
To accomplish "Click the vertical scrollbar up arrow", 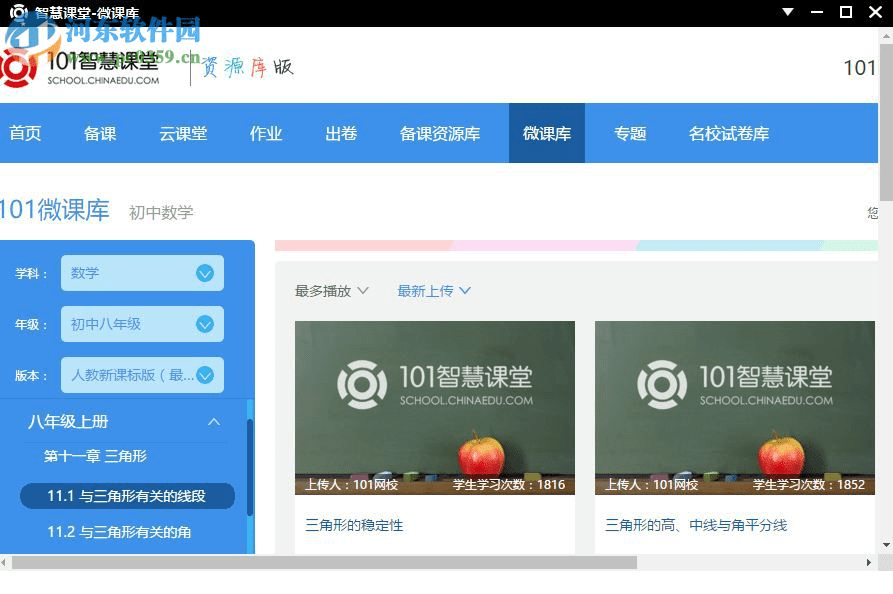I will pyautogui.click(x=886, y=35).
